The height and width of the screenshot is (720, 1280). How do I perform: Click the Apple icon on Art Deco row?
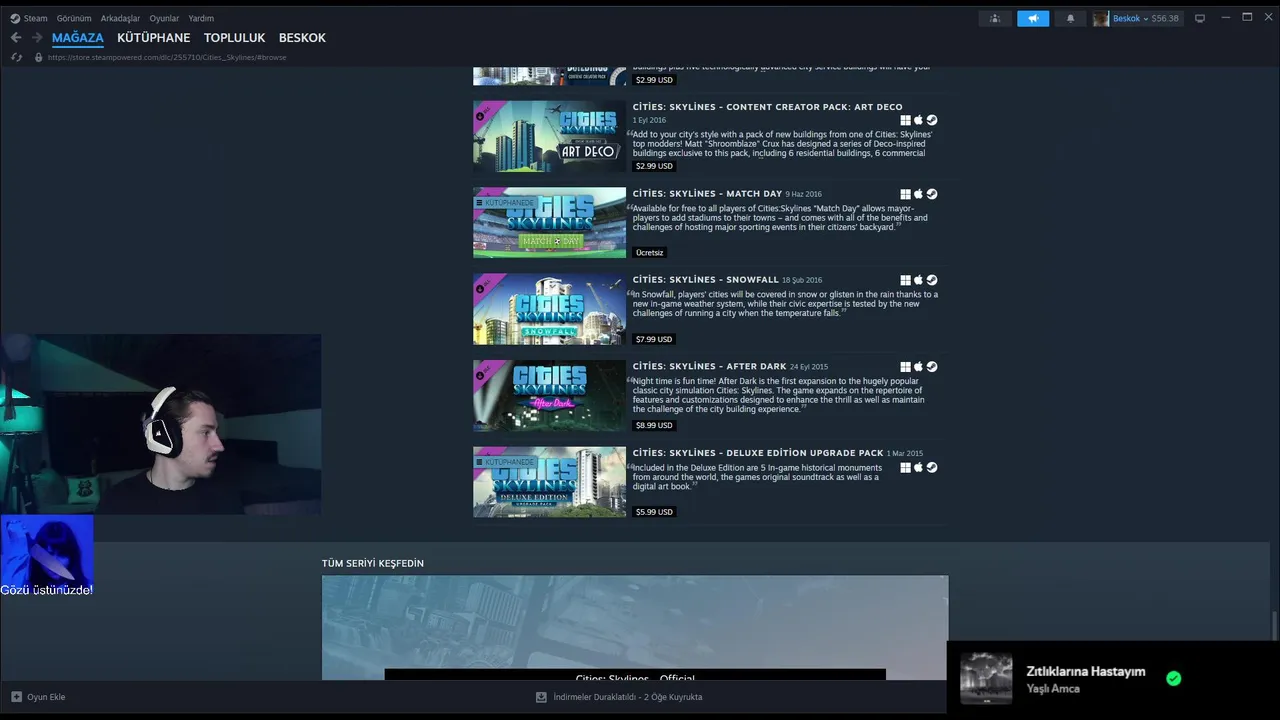click(918, 120)
